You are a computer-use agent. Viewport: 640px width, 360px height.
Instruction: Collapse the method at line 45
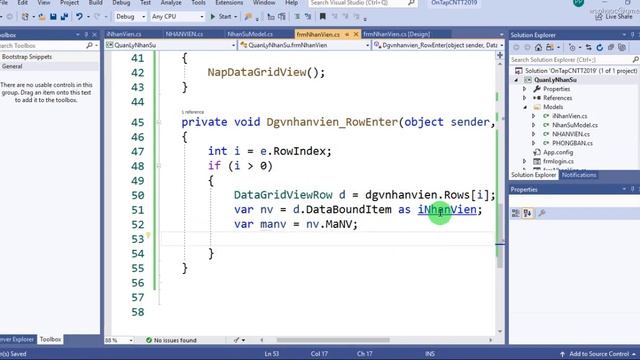159,122
